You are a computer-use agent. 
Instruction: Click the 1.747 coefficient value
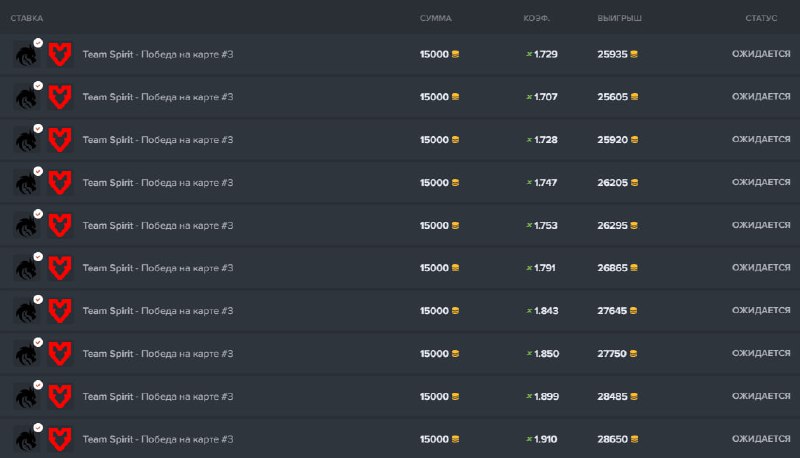tap(546, 183)
